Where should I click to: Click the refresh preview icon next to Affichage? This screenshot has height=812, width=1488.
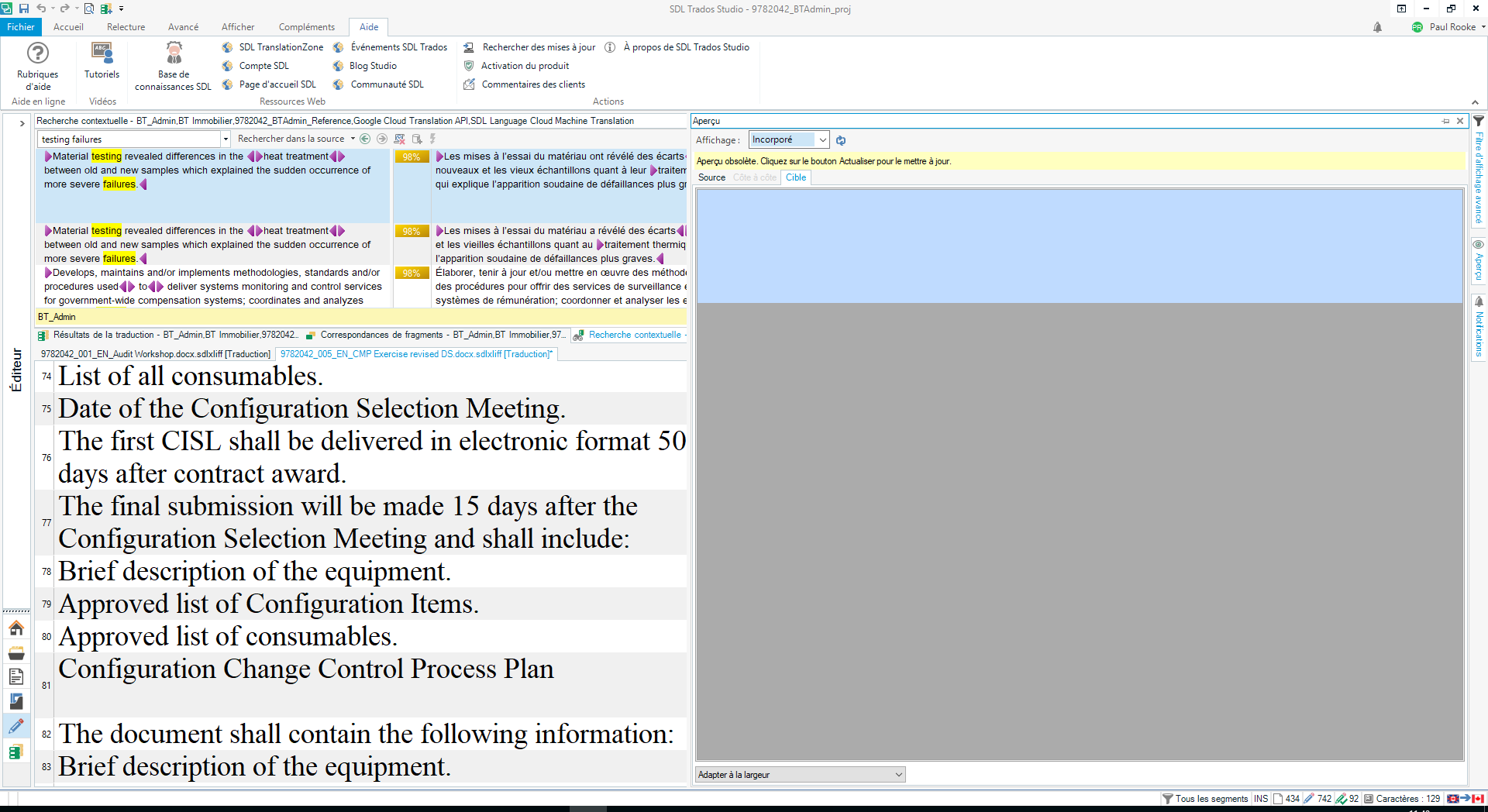841,140
